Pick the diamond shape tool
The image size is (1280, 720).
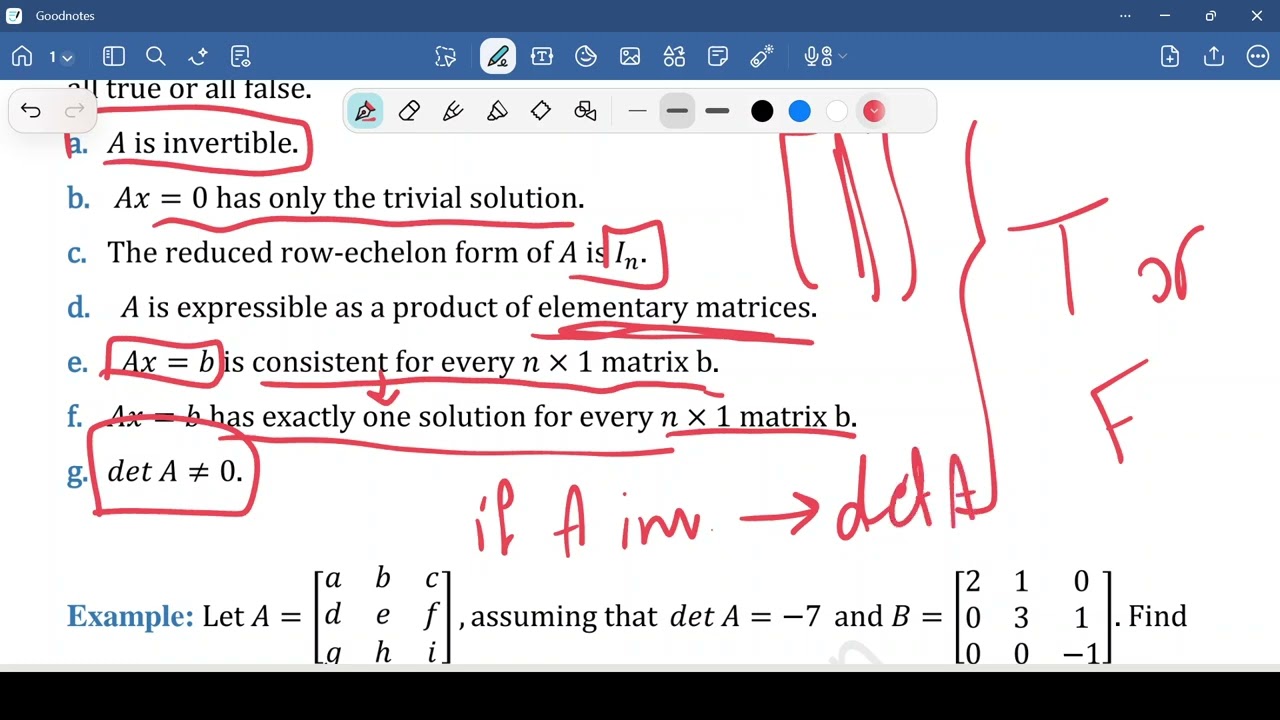pyautogui.click(x=541, y=111)
